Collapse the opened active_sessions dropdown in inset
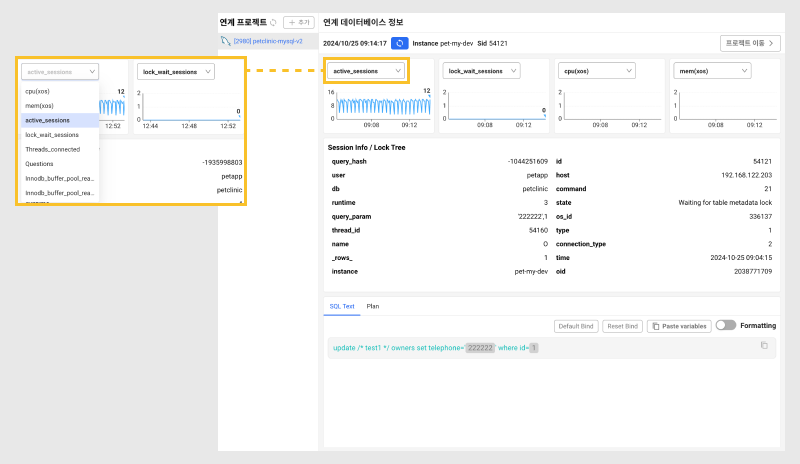800x464 pixels. point(60,72)
